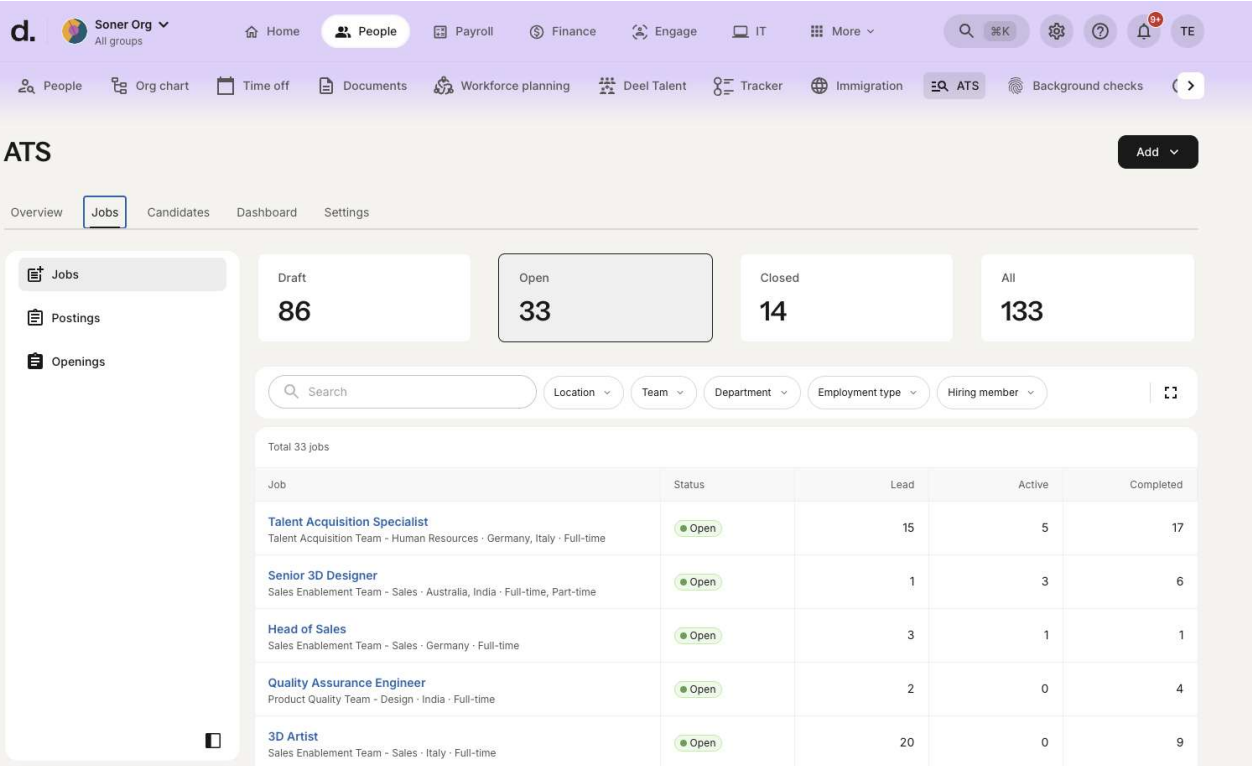Open Tracker sub-navigation item
The image size is (1252, 766).
748,86
